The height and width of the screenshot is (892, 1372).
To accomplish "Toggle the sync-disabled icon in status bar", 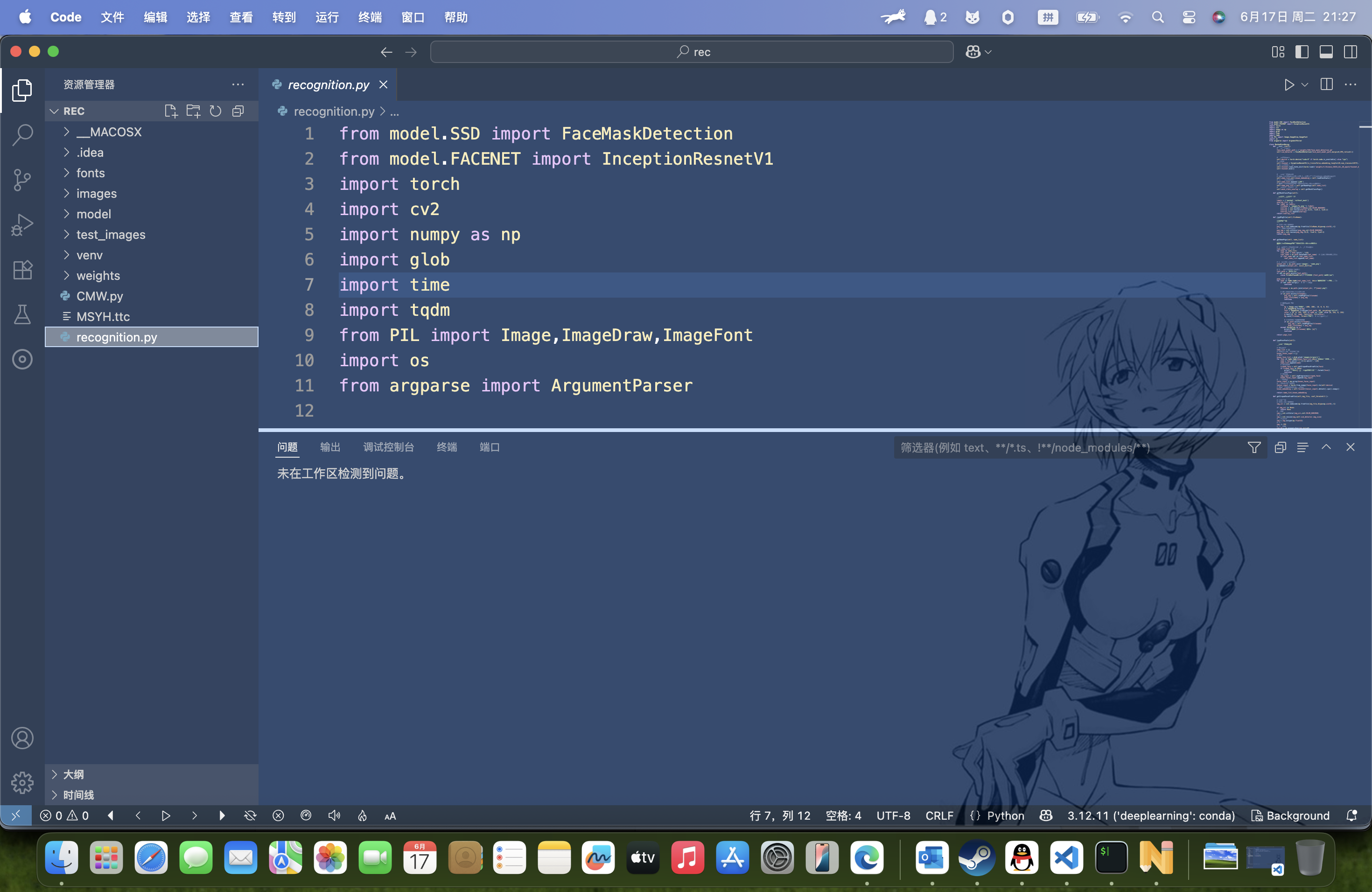I will [250, 815].
